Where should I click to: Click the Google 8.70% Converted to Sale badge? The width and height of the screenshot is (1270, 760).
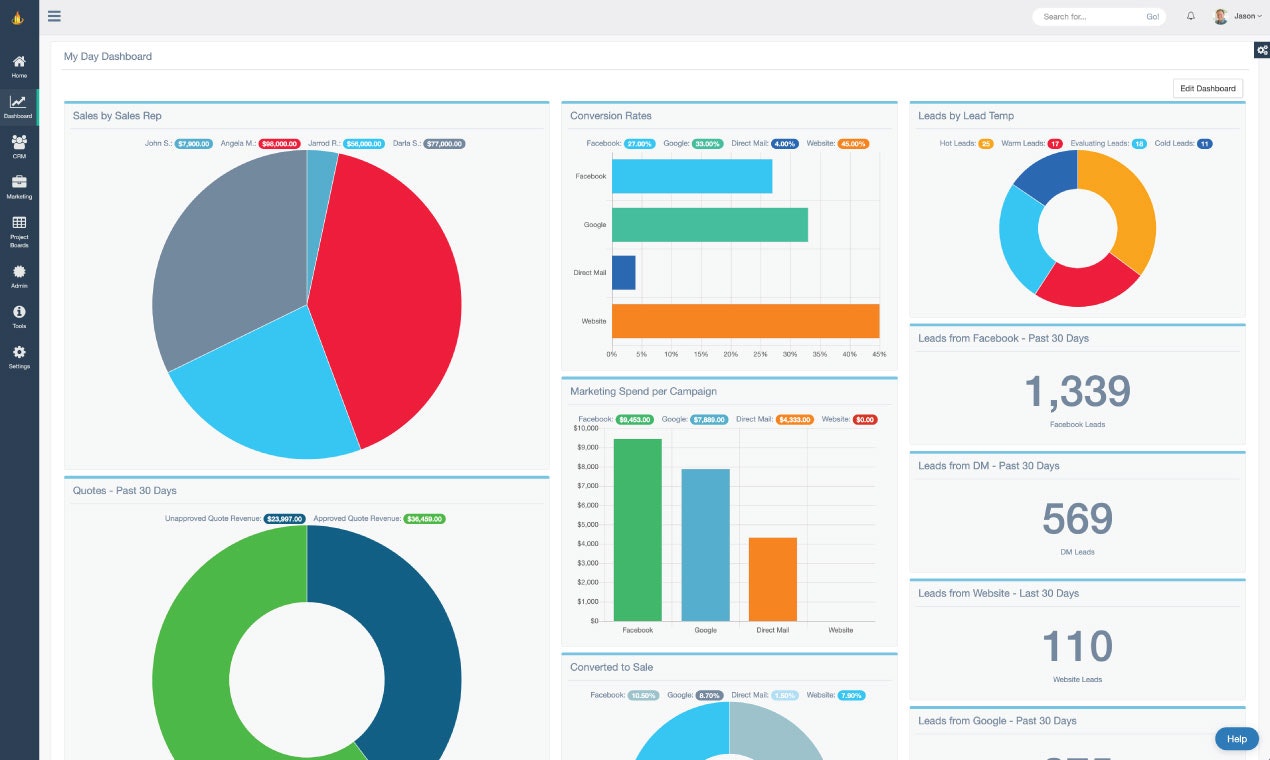(710, 695)
